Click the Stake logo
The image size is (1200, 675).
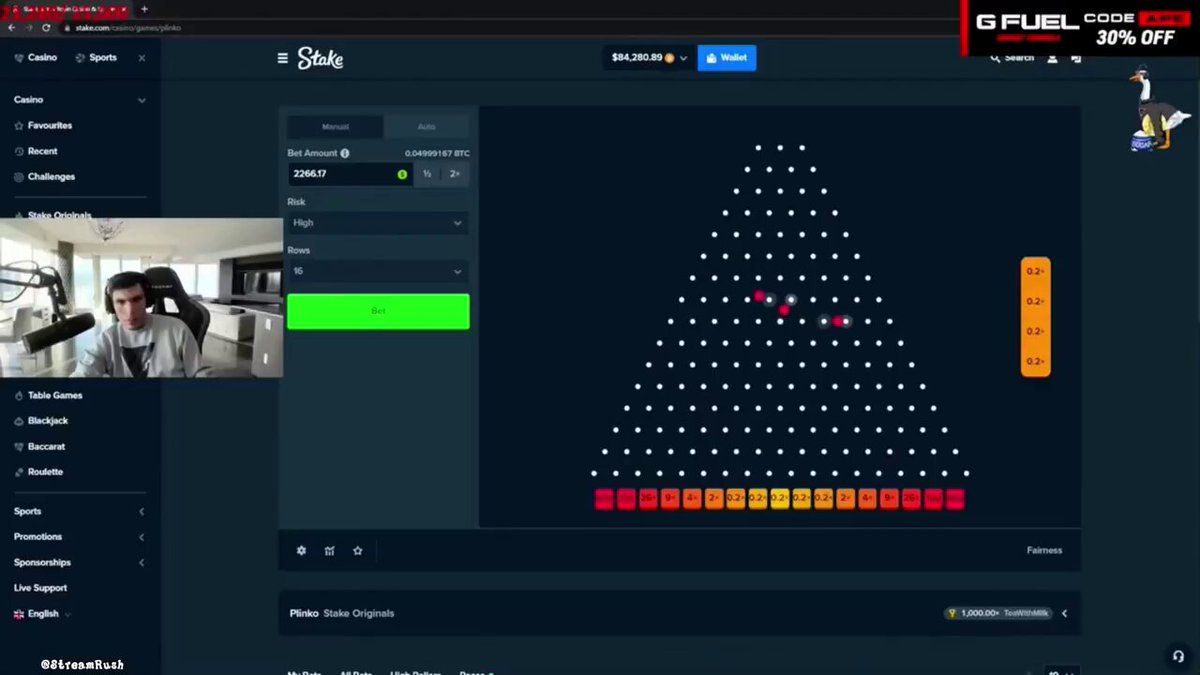click(x=320, y=59)
